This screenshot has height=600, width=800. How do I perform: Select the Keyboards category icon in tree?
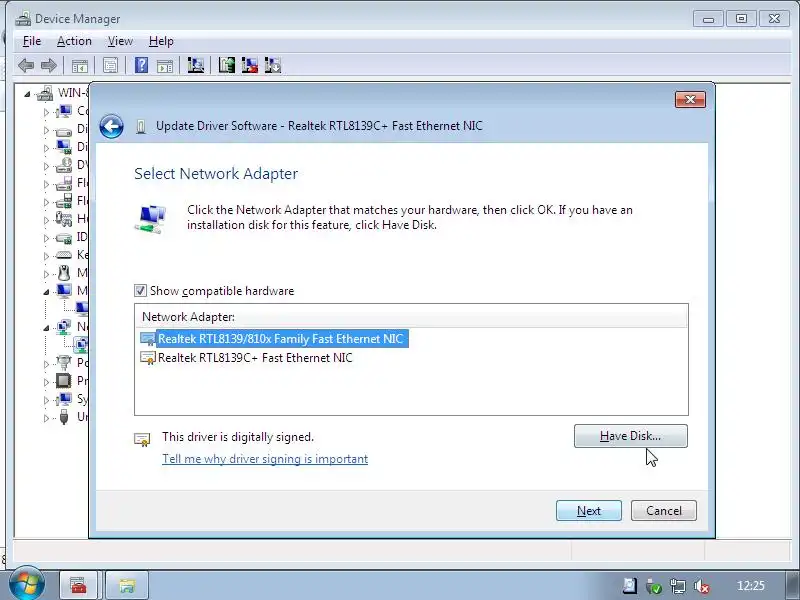[64, 255]
